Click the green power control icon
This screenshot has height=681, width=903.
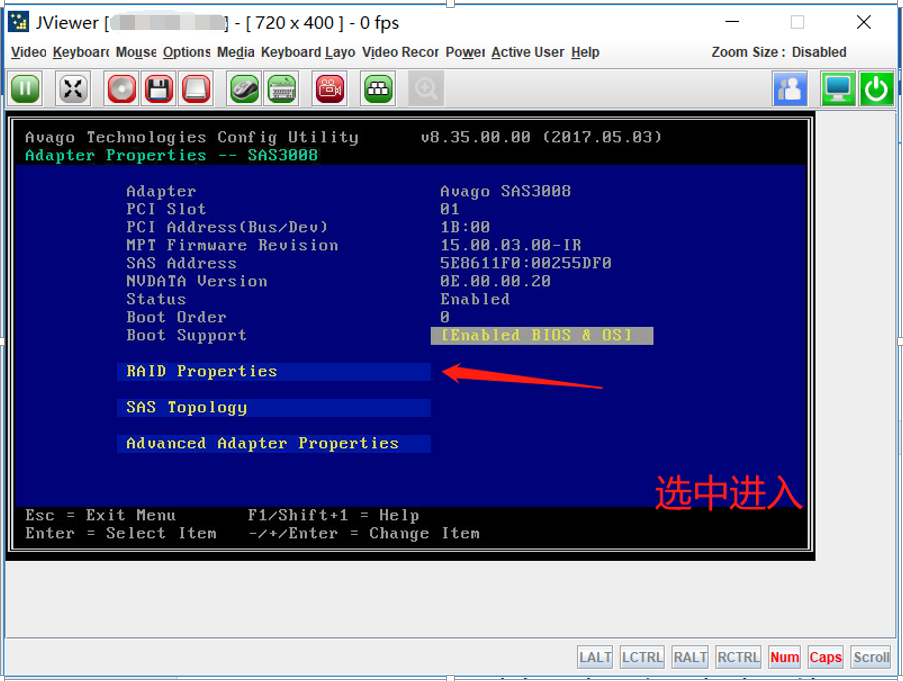tap(877, 88)
